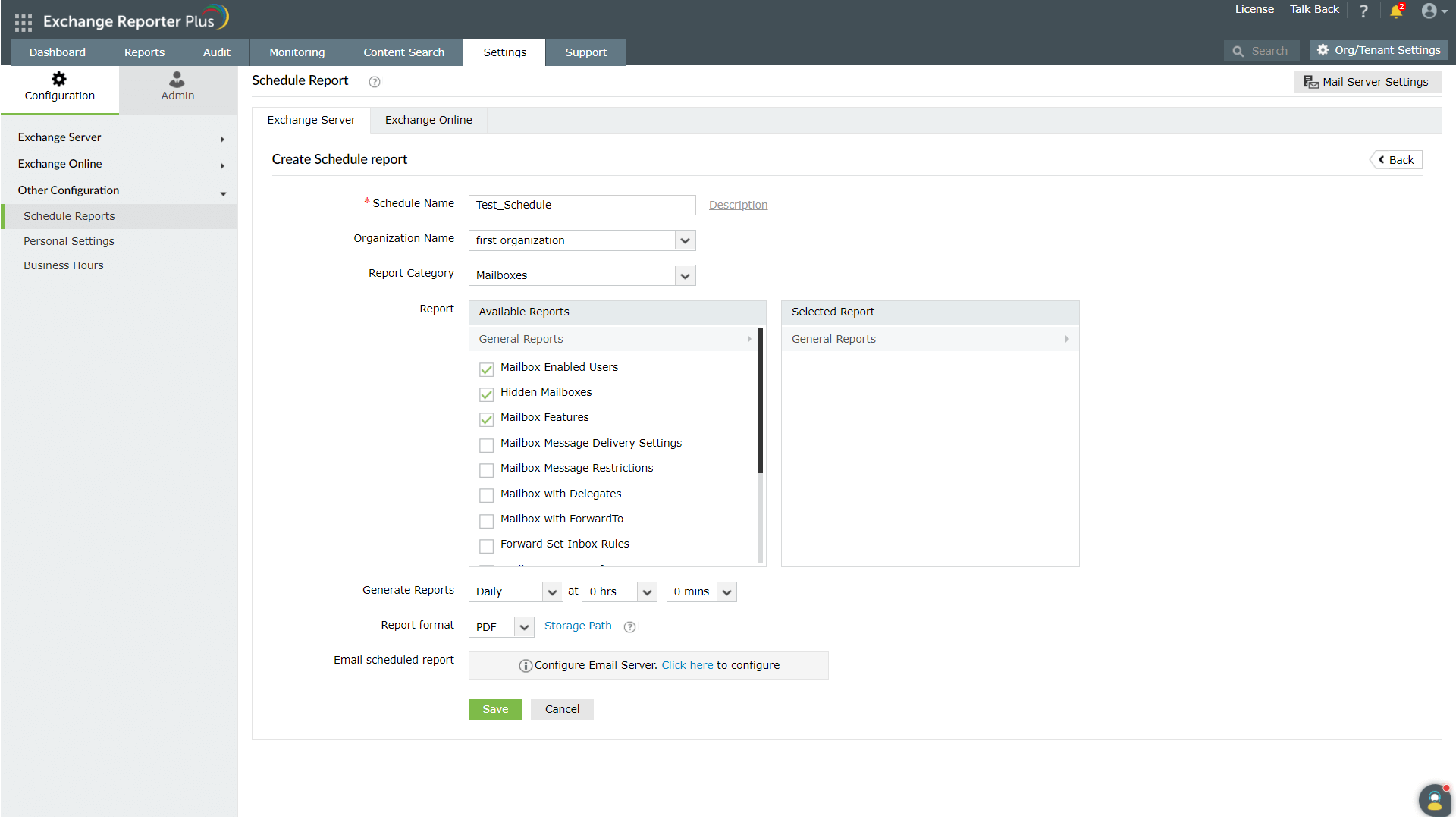
Task: Click Storage Path help icon
Action: tap(629, 627)
